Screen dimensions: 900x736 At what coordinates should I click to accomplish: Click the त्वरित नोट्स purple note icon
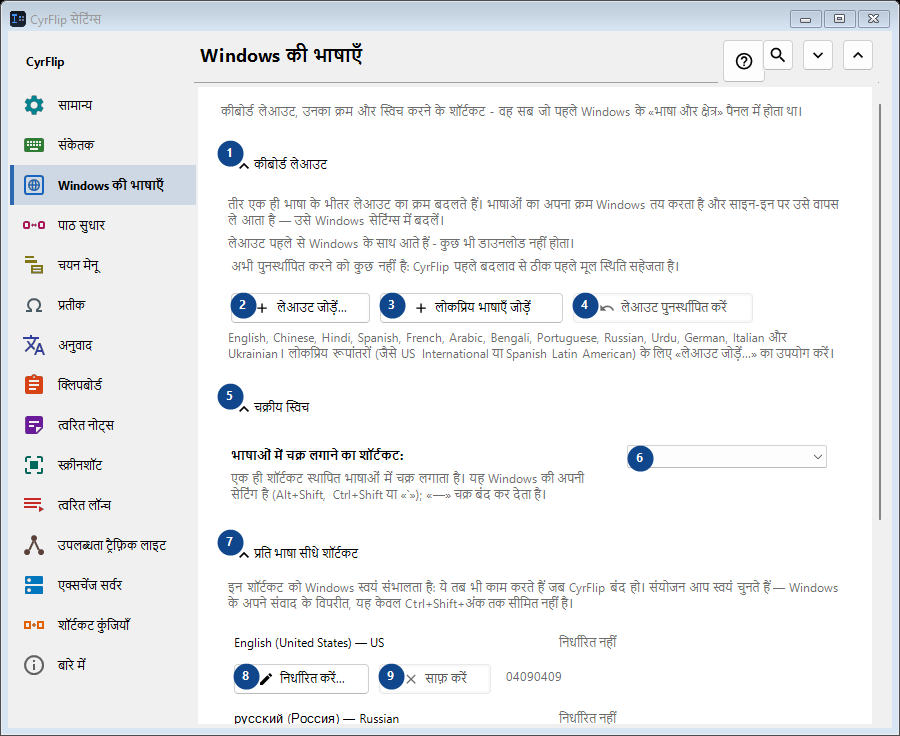point(34,425)
